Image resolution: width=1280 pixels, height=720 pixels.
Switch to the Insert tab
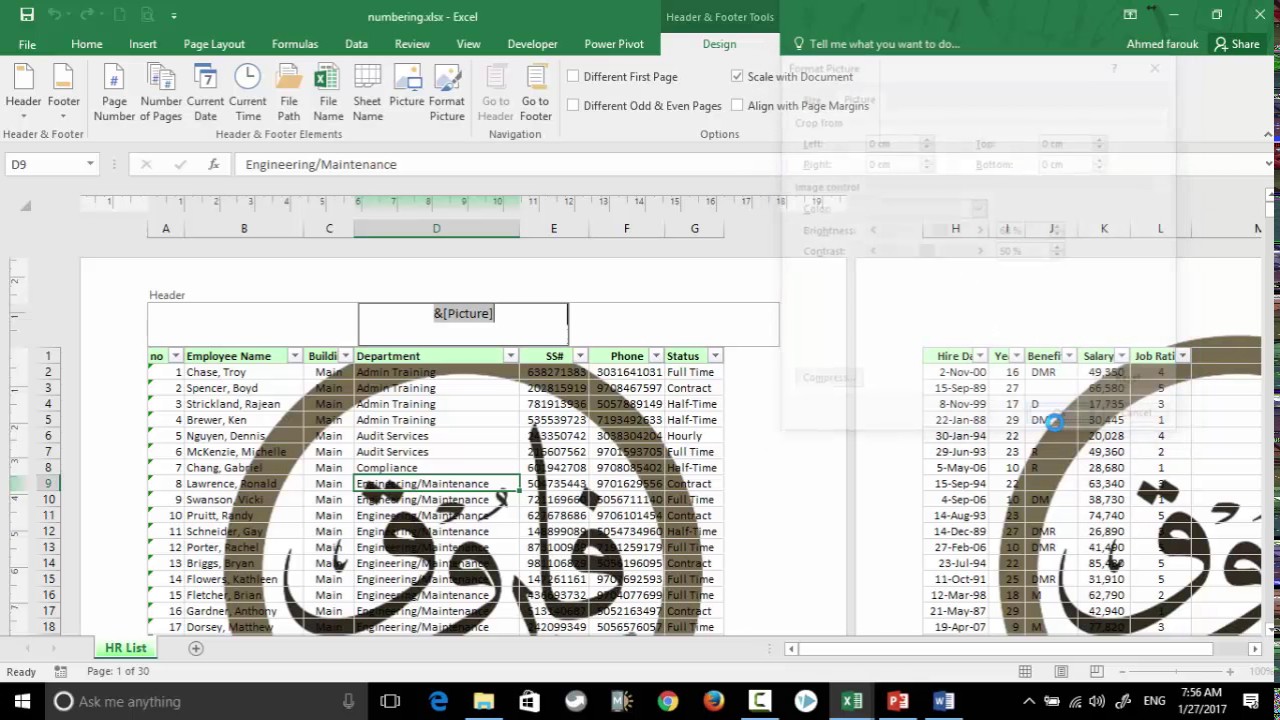pyautogui.click(x=142, y=44)
